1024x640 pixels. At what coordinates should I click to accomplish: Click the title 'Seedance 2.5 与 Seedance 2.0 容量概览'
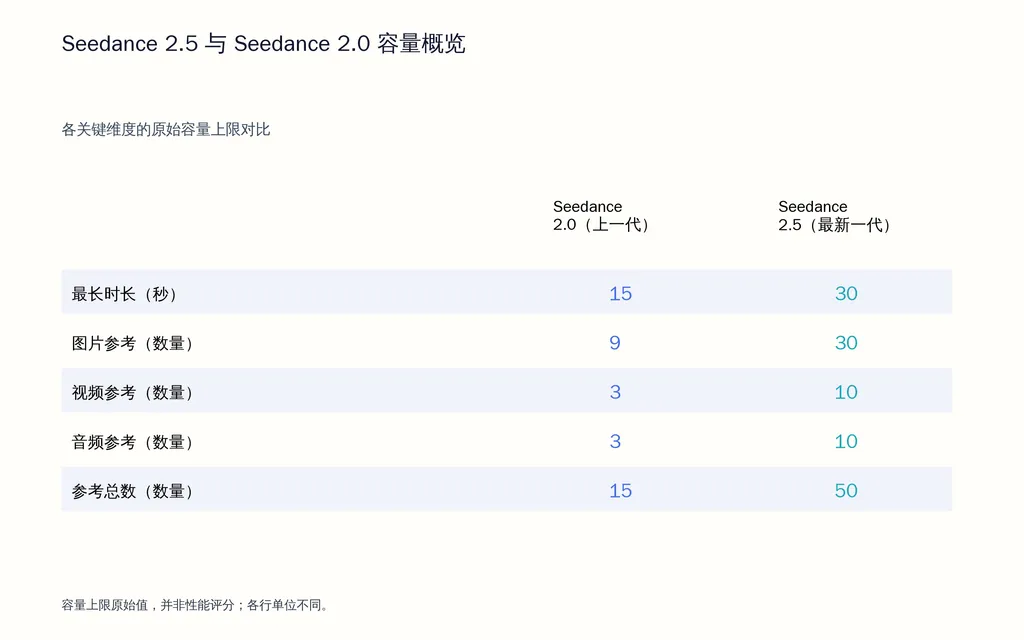click(x=263, y=44)
